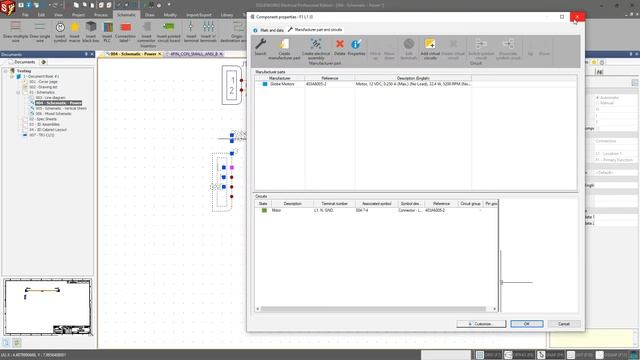
Task: Switch to Manufacturer part and circuits tab
Action: pos(315,30)
